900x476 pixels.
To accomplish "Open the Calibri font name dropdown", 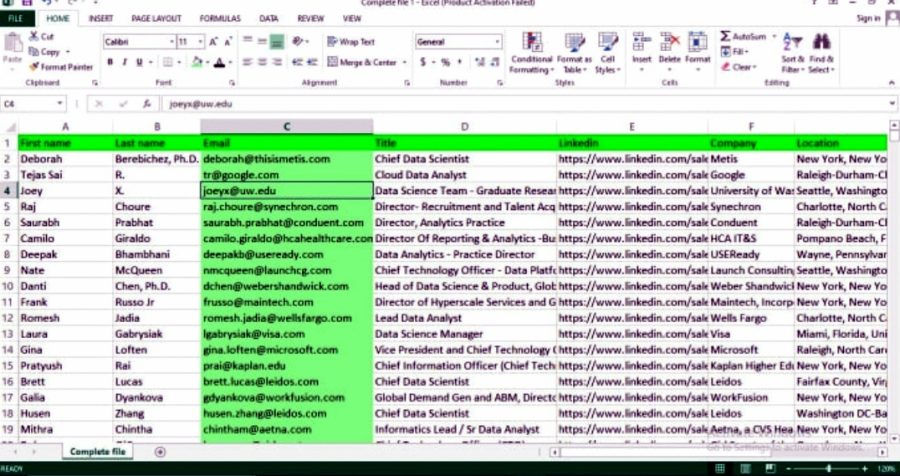I will [172, 42].
